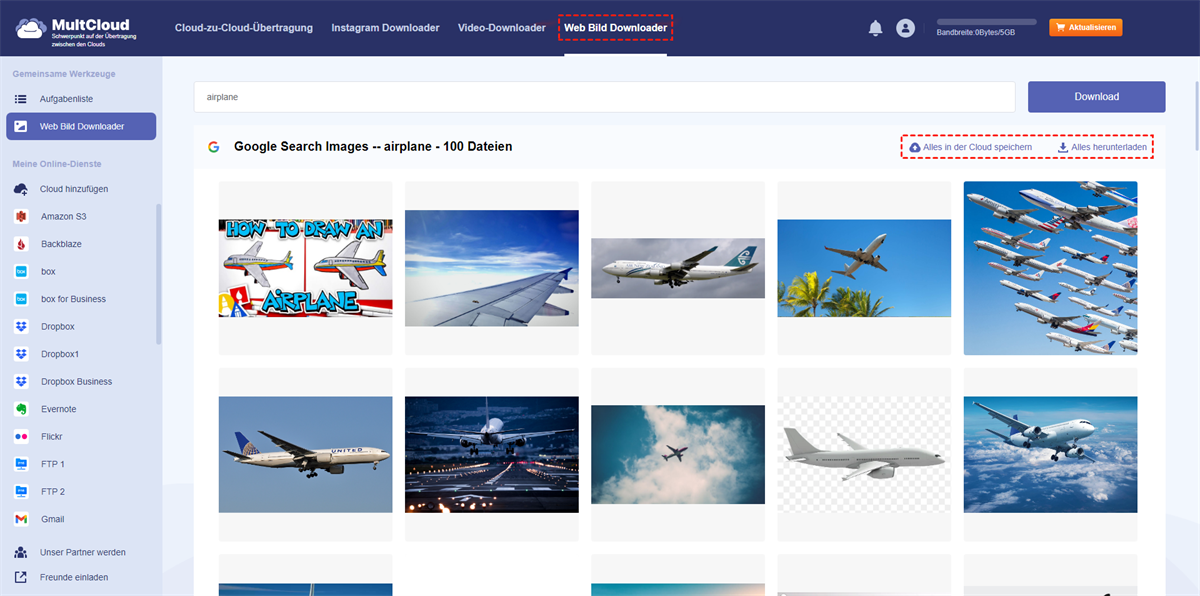
Task: Click the box service icon
Action: click(x=21, y=271)
